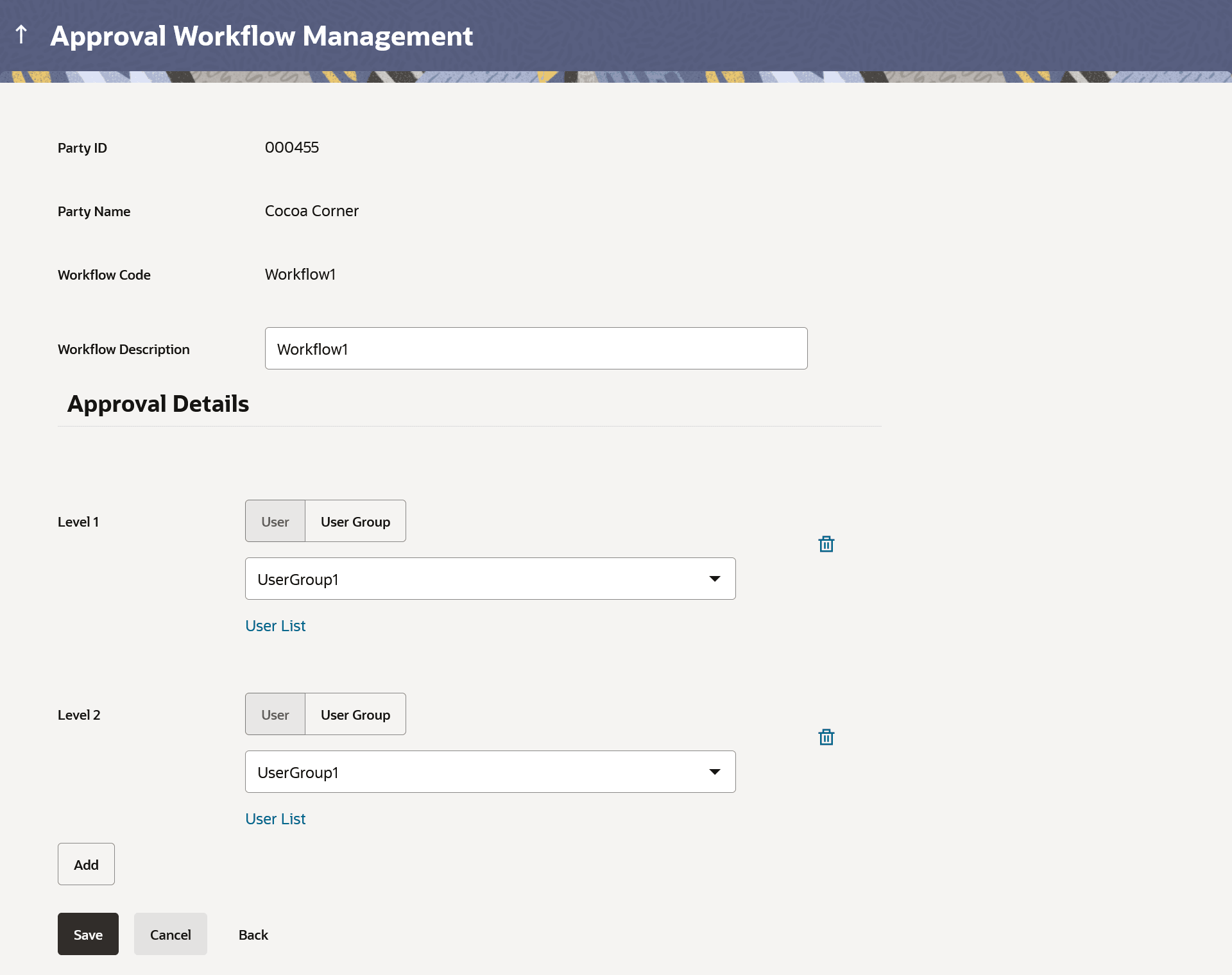Viewport: 1232px width, 975px height.
Task: Click Level 2 dropdown arrow
Action: (714, 772)
